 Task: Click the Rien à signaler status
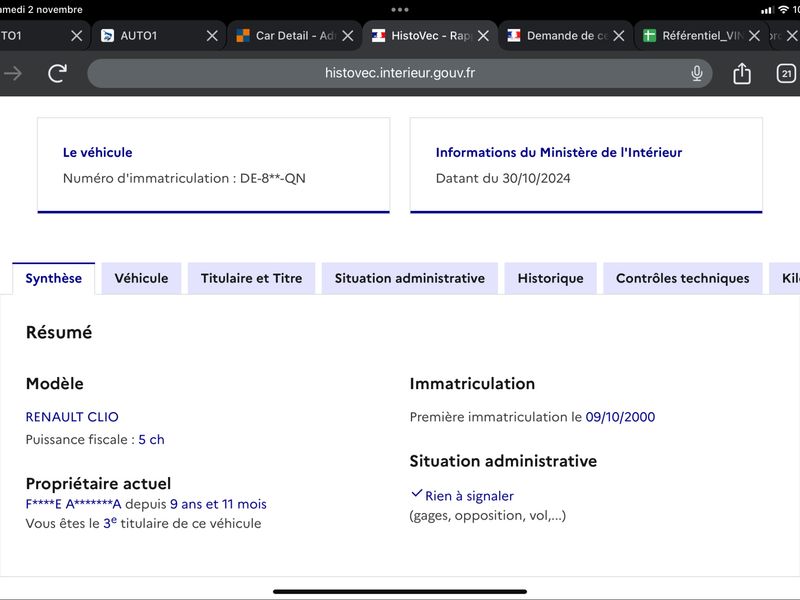coord(469,496)
